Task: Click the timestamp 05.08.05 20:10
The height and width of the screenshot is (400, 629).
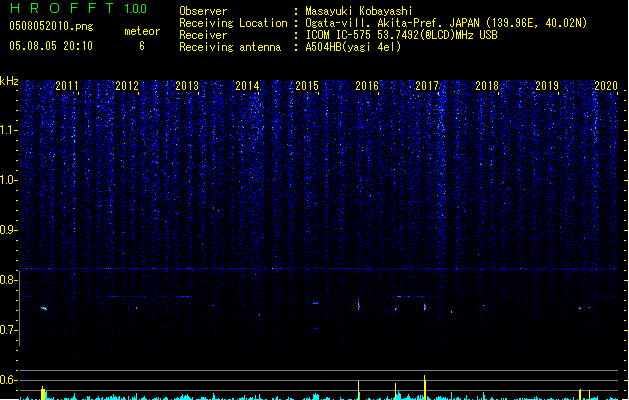Action: pos(51,46)
